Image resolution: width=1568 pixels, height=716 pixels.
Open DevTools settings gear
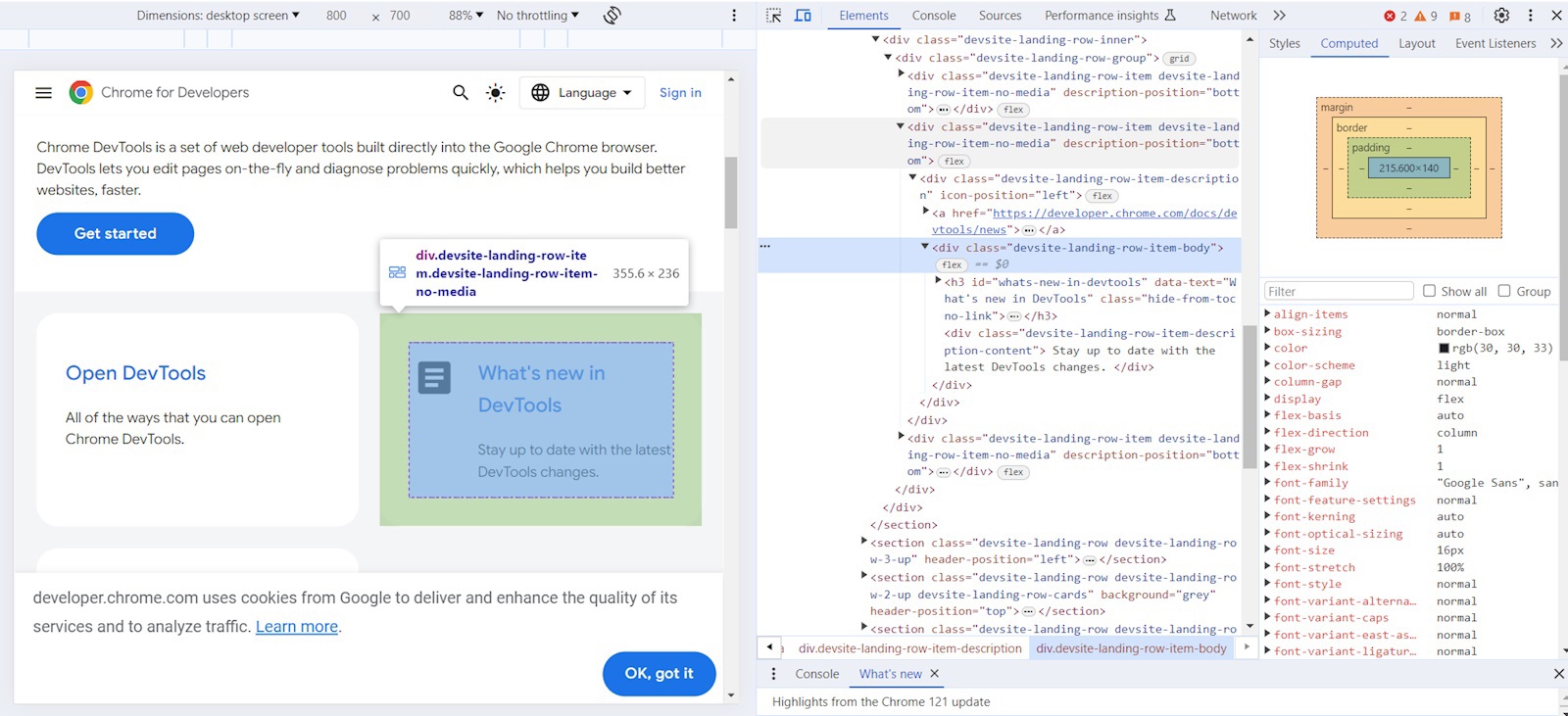tap(1501, 16)
